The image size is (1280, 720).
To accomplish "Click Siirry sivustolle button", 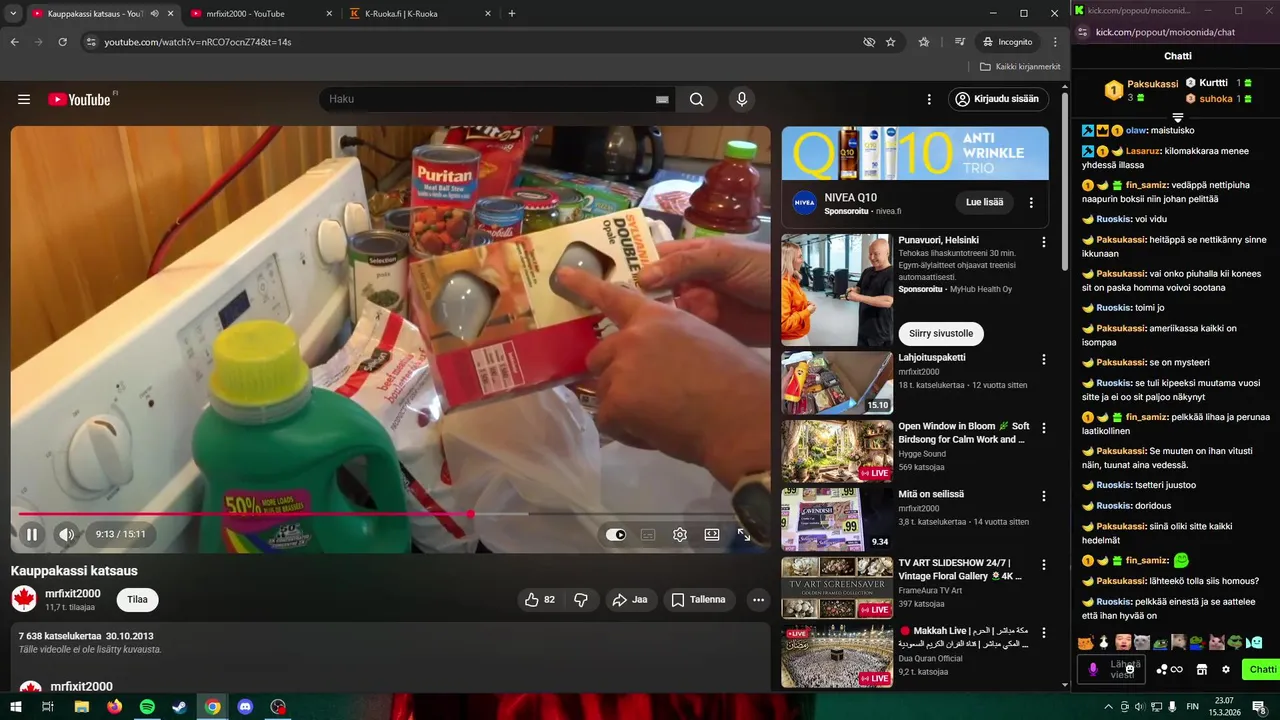I will click(x=941, y=333).
